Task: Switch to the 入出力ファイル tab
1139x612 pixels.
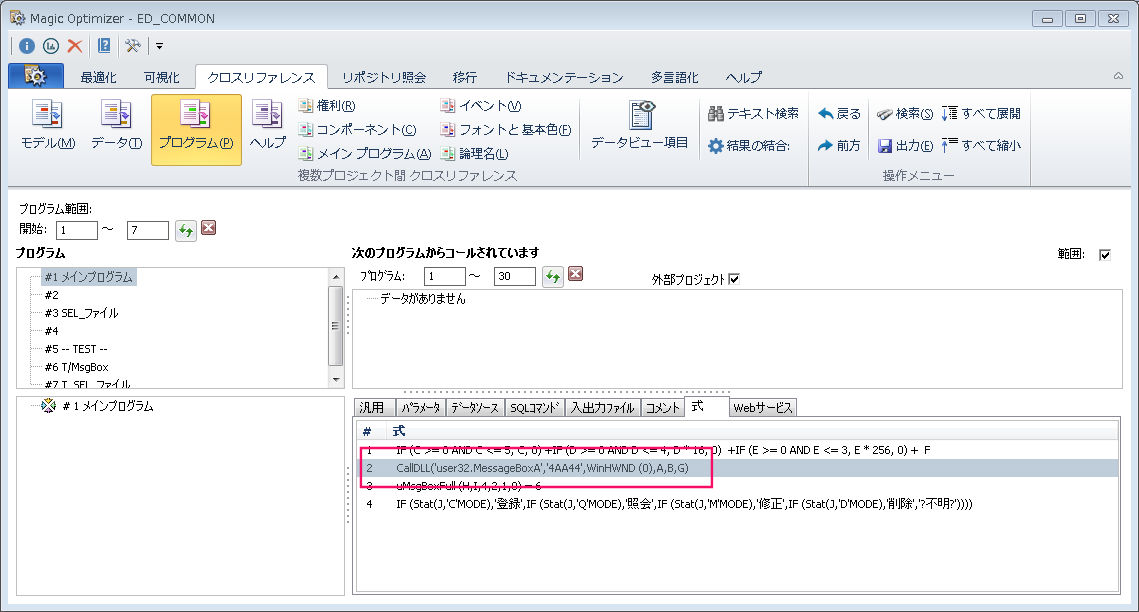Action: [x=603, y=407]
